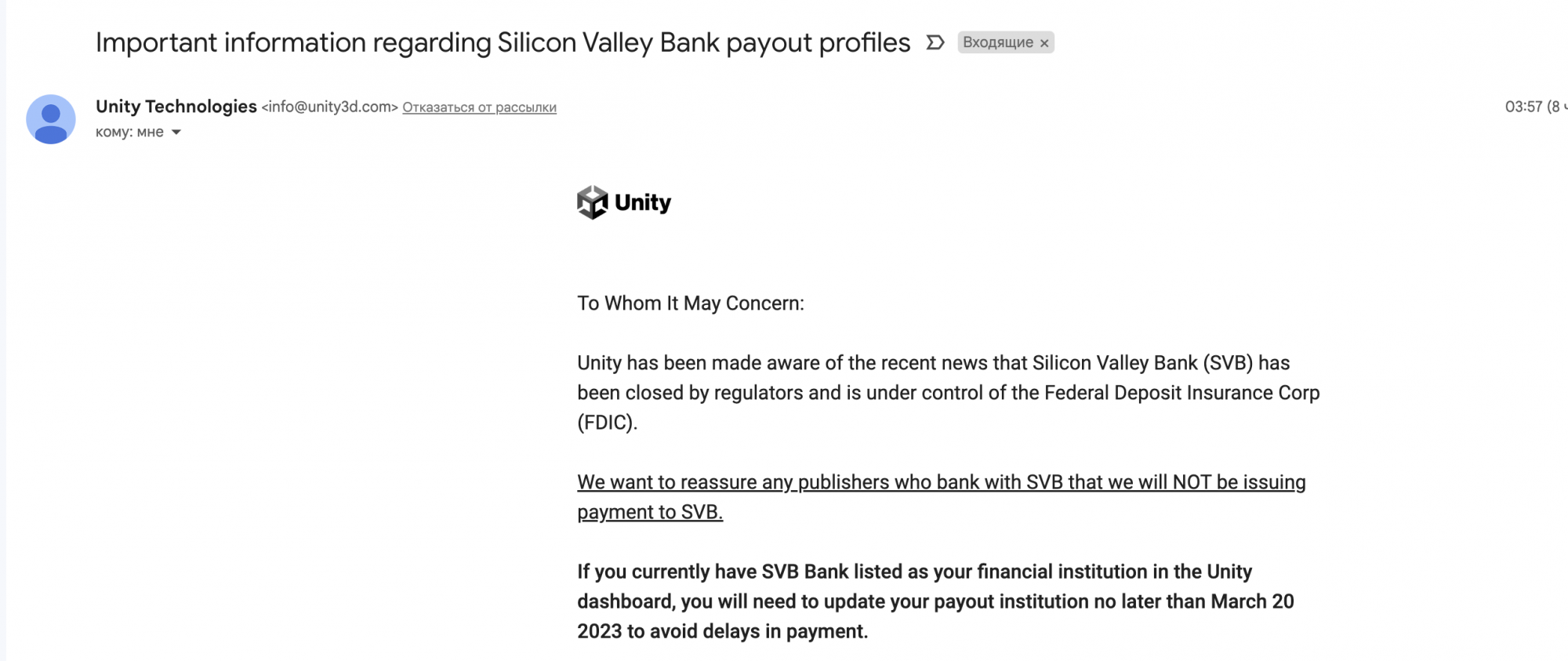Click the Unity wordmark in email header

tap(643, 202)
